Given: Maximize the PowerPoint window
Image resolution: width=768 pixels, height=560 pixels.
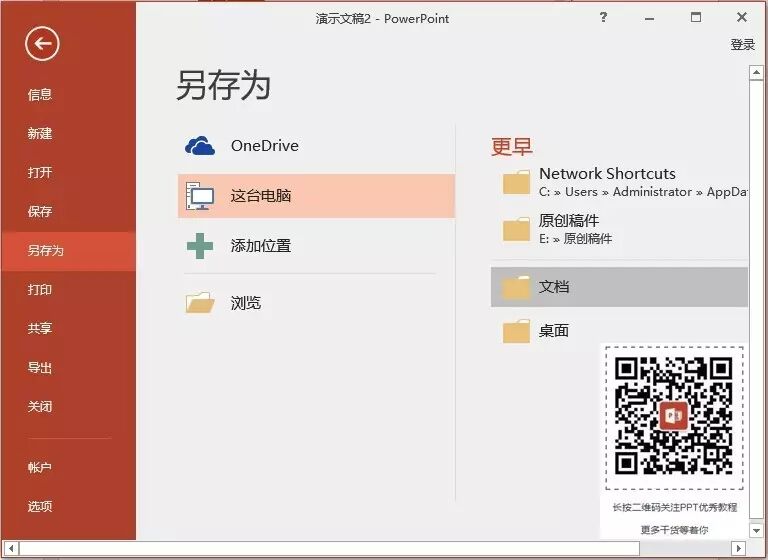Looking at the screenshot, I should coord(696,18).
